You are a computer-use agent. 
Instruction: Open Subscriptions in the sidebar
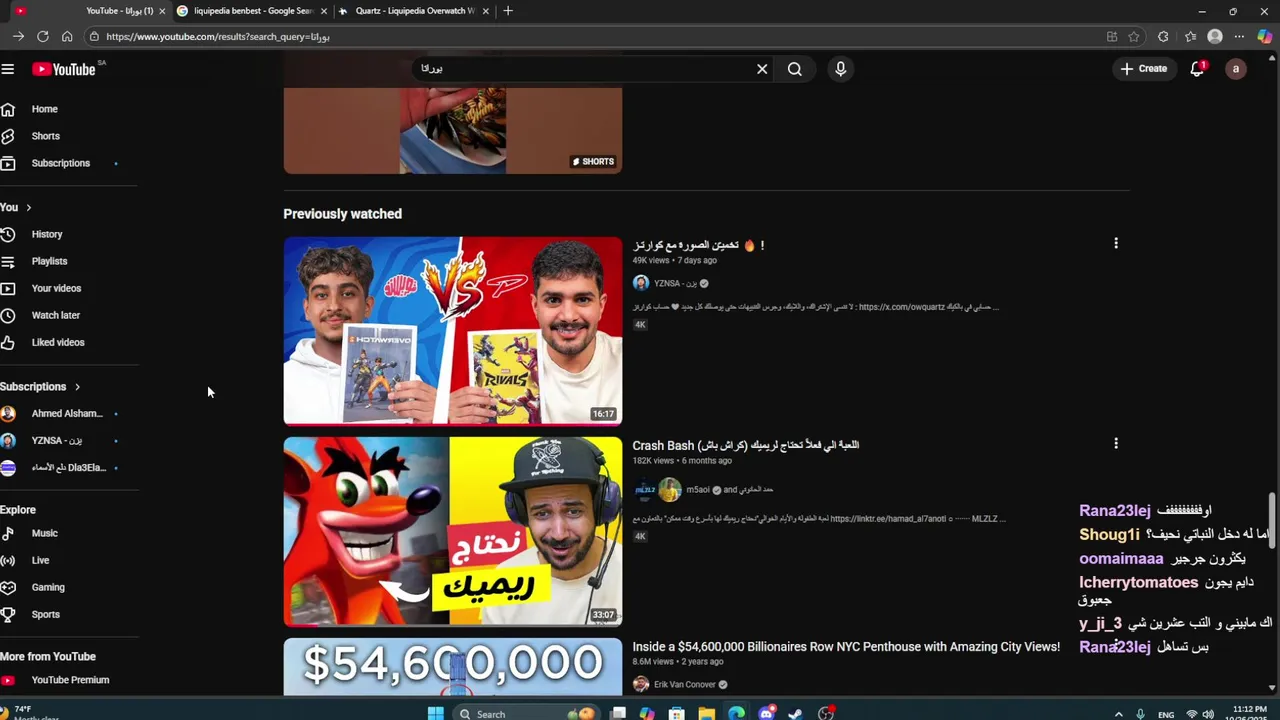click(60, 163)
